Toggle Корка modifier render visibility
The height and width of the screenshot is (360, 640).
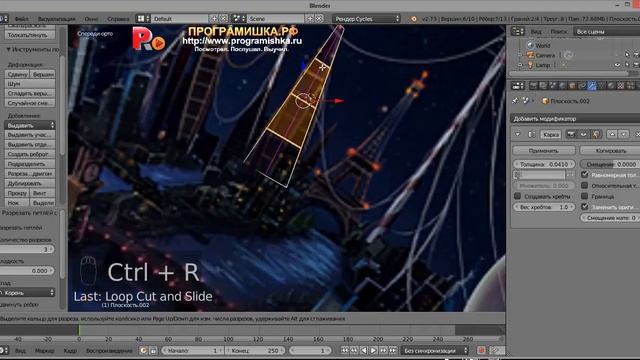pos(571,134)
